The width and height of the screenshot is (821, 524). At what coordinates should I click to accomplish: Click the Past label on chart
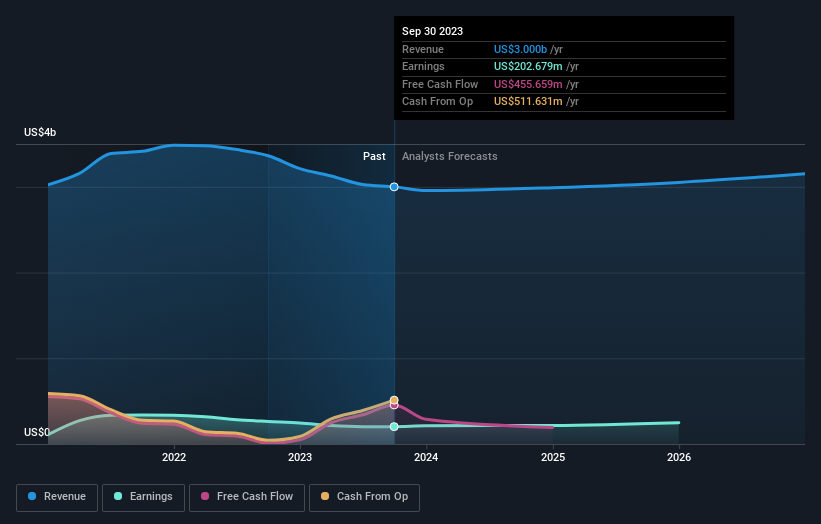point(374,156)
